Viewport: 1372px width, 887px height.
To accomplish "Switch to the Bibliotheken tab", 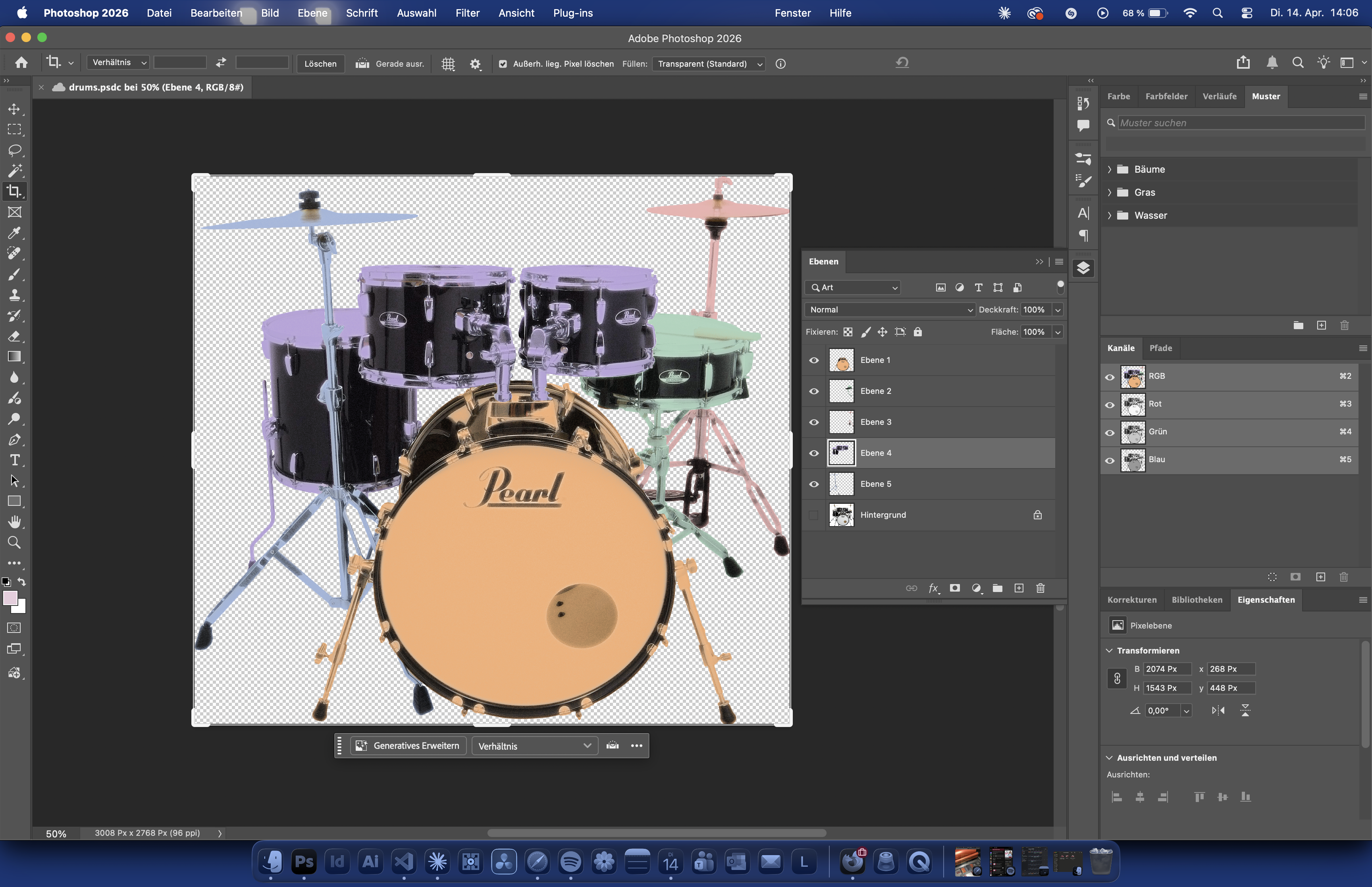I will pos(1197,600).
